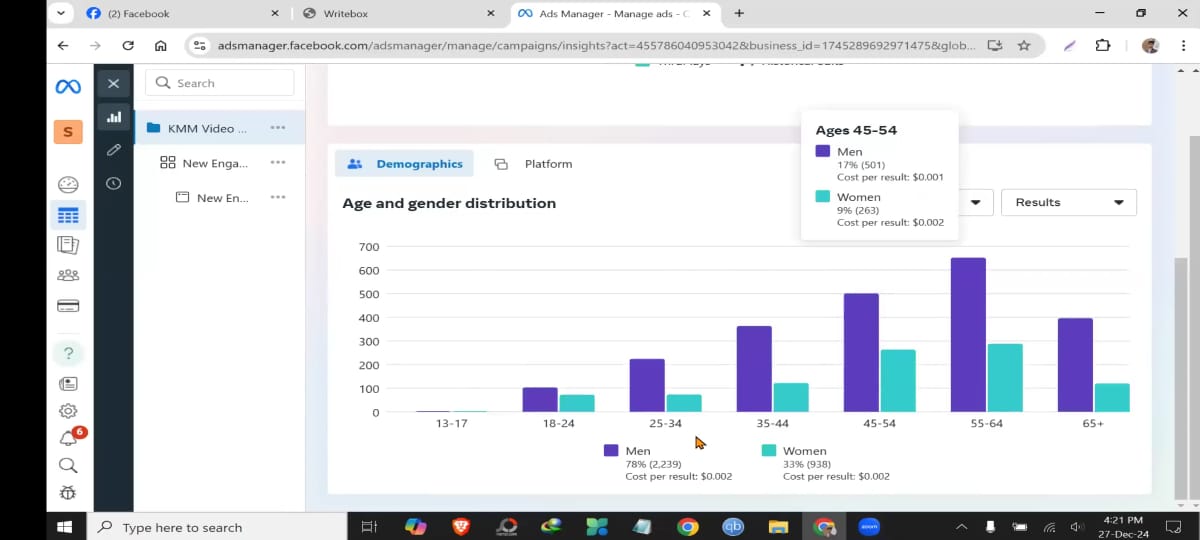Open the settings gear in left rail
The image size is (1200, 540).
68,411
